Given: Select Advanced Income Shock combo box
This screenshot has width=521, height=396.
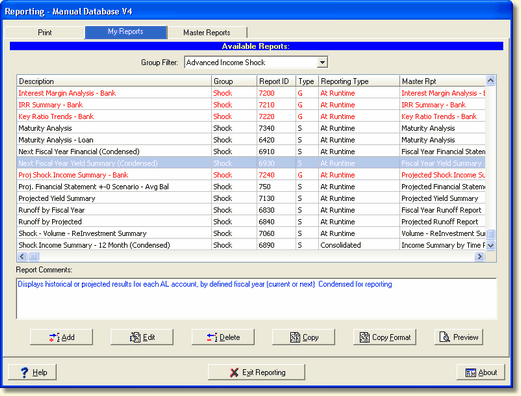Looking at the screenshot, I should coord(256,62).
